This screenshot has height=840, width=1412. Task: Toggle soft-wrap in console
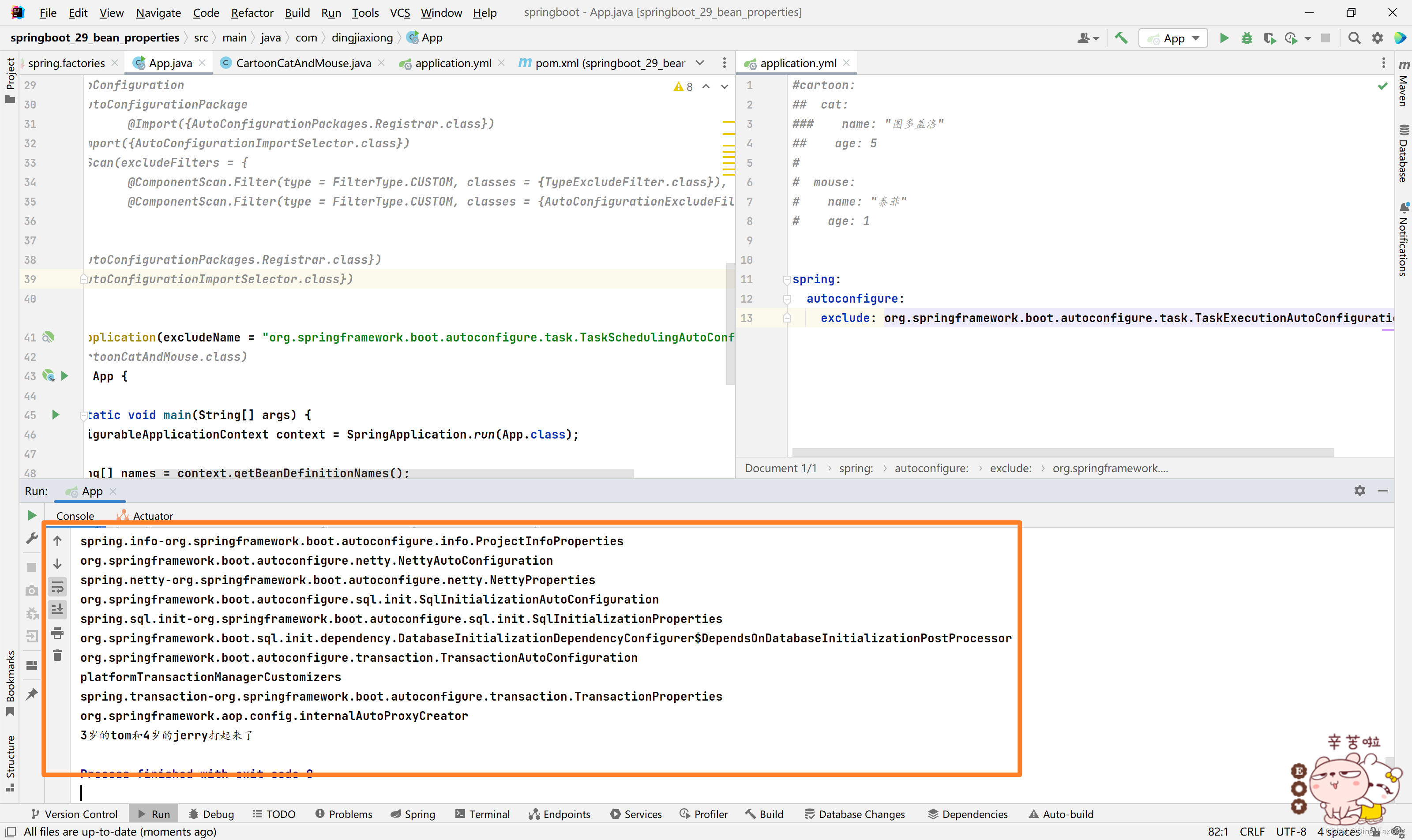(57, 587)
